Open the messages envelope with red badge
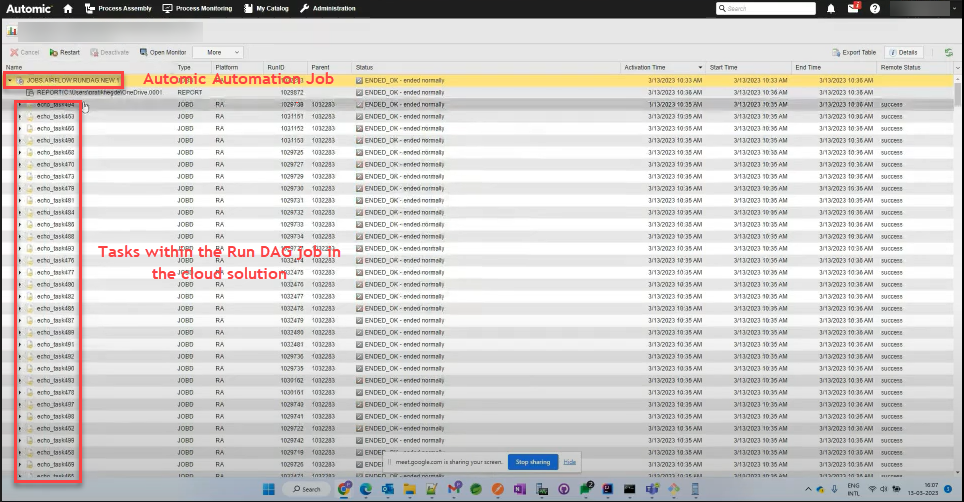This screenshot has width=964, height=502. (x=853, y=8)
